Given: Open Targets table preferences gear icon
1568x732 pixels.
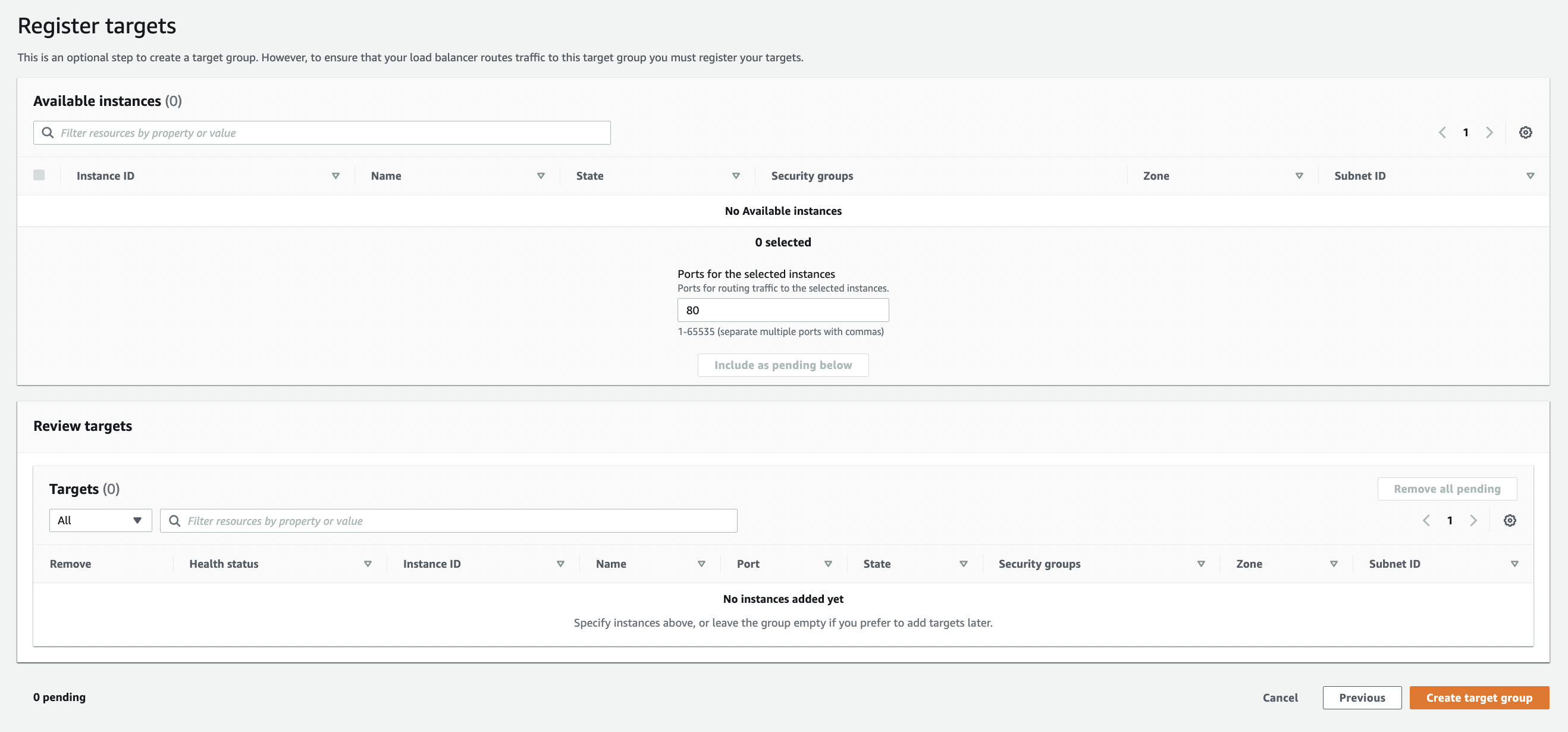Looking at the screenshot, I should [1509, 520].
